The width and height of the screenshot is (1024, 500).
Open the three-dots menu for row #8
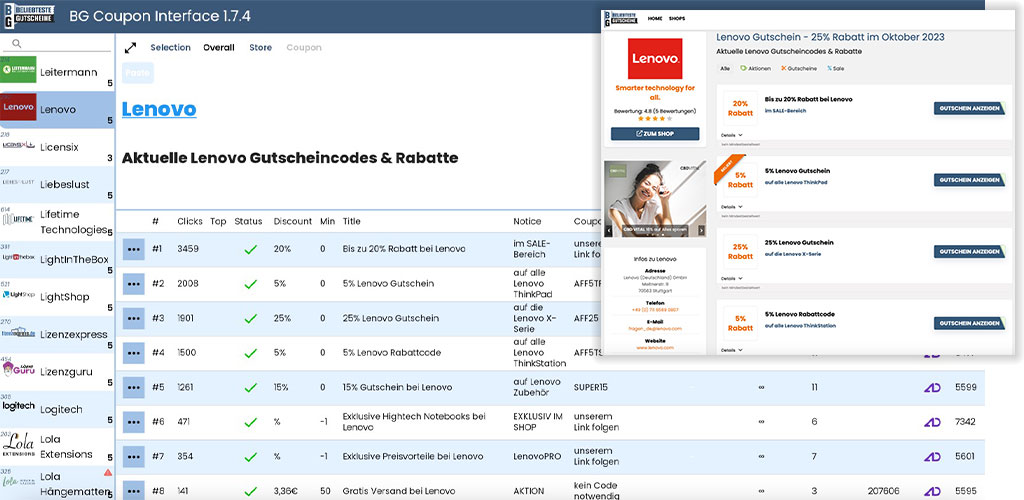click(x=134, y=490)
